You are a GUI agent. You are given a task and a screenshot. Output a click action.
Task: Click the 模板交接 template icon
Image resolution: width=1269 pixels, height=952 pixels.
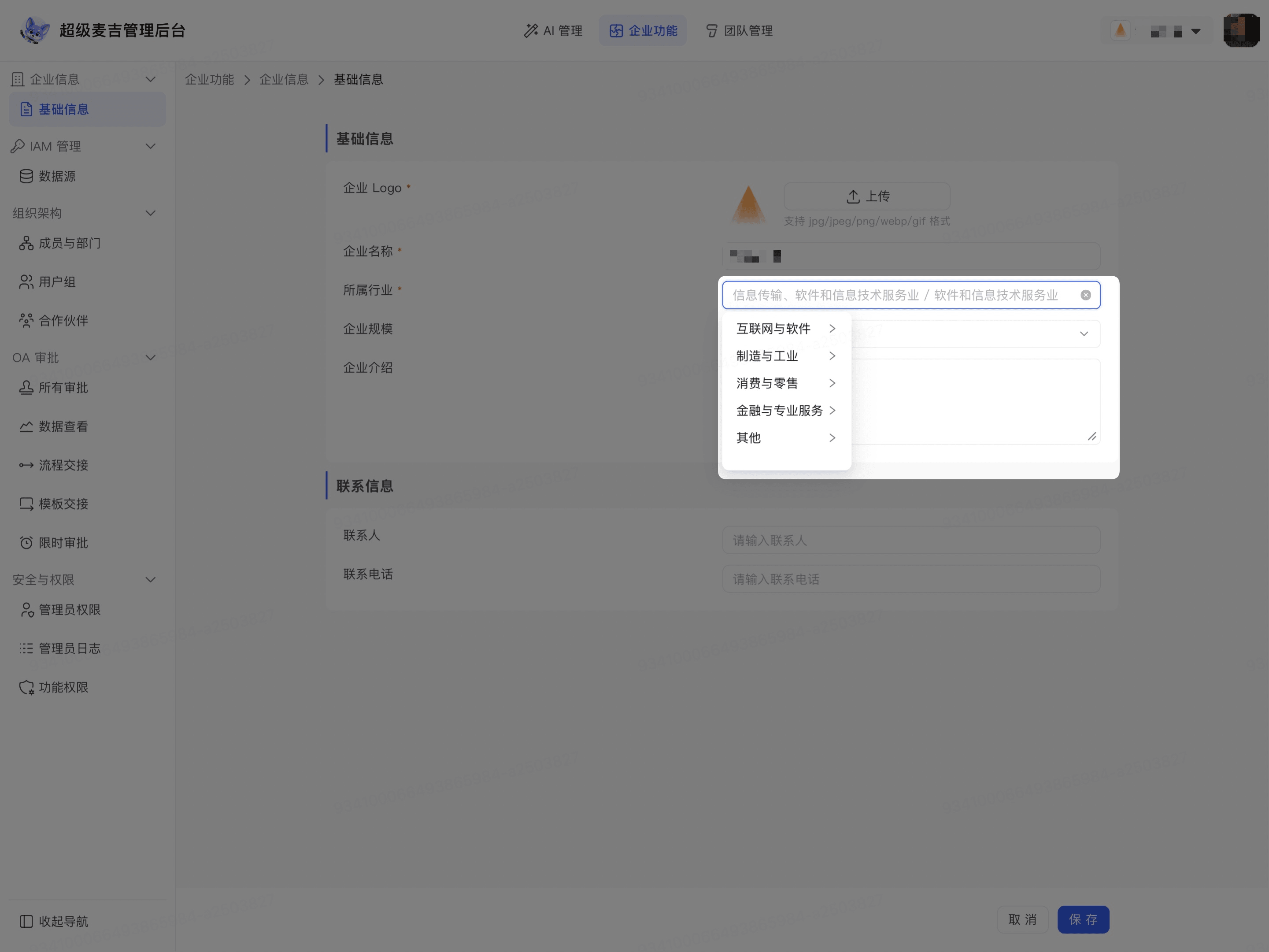tap(26, 504)
